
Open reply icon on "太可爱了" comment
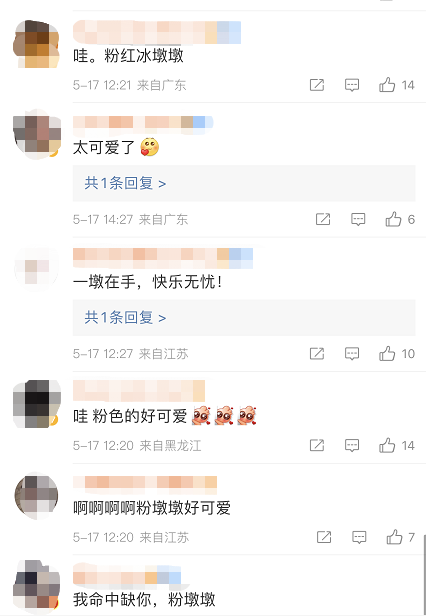(358, 219)
